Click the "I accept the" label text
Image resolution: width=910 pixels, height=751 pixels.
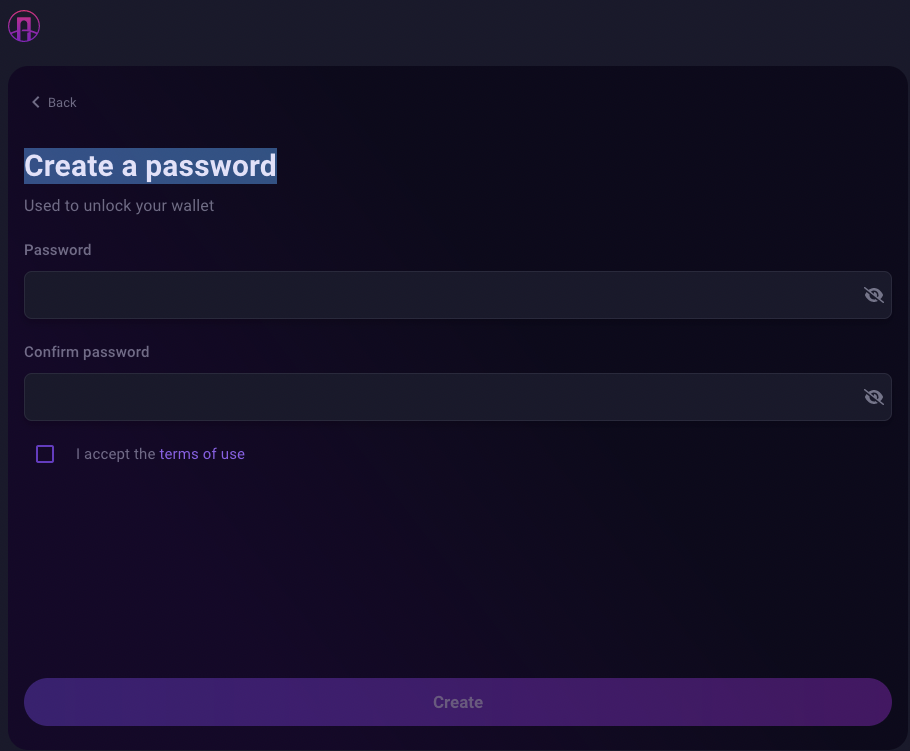(x=115, y=454)
